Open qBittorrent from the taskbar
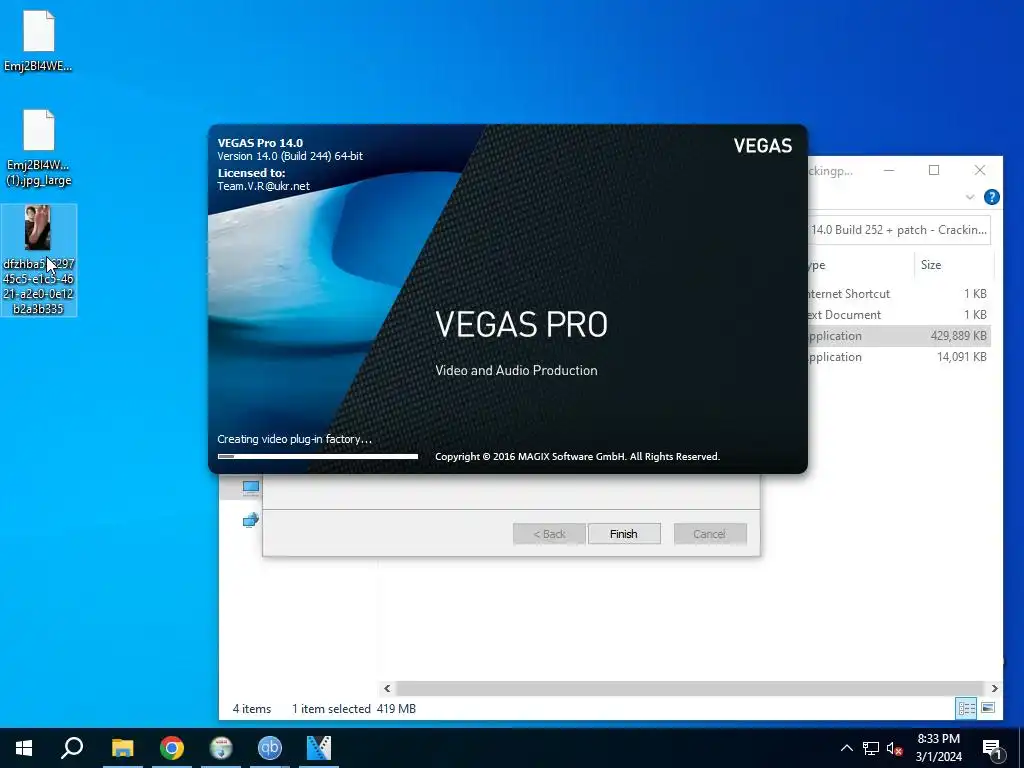 point(270,748)
